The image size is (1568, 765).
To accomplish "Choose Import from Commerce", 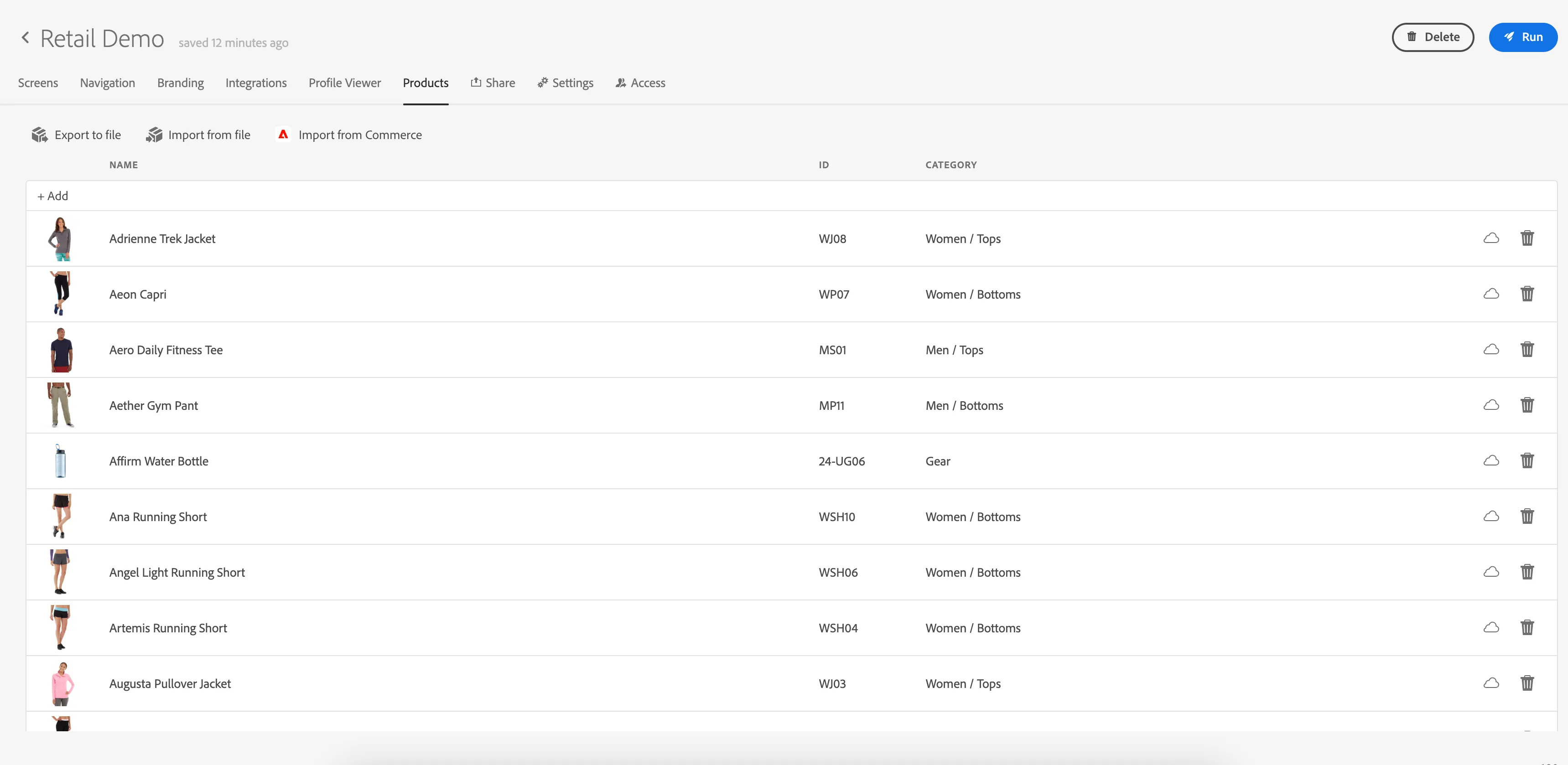I will tap(349, 135).
